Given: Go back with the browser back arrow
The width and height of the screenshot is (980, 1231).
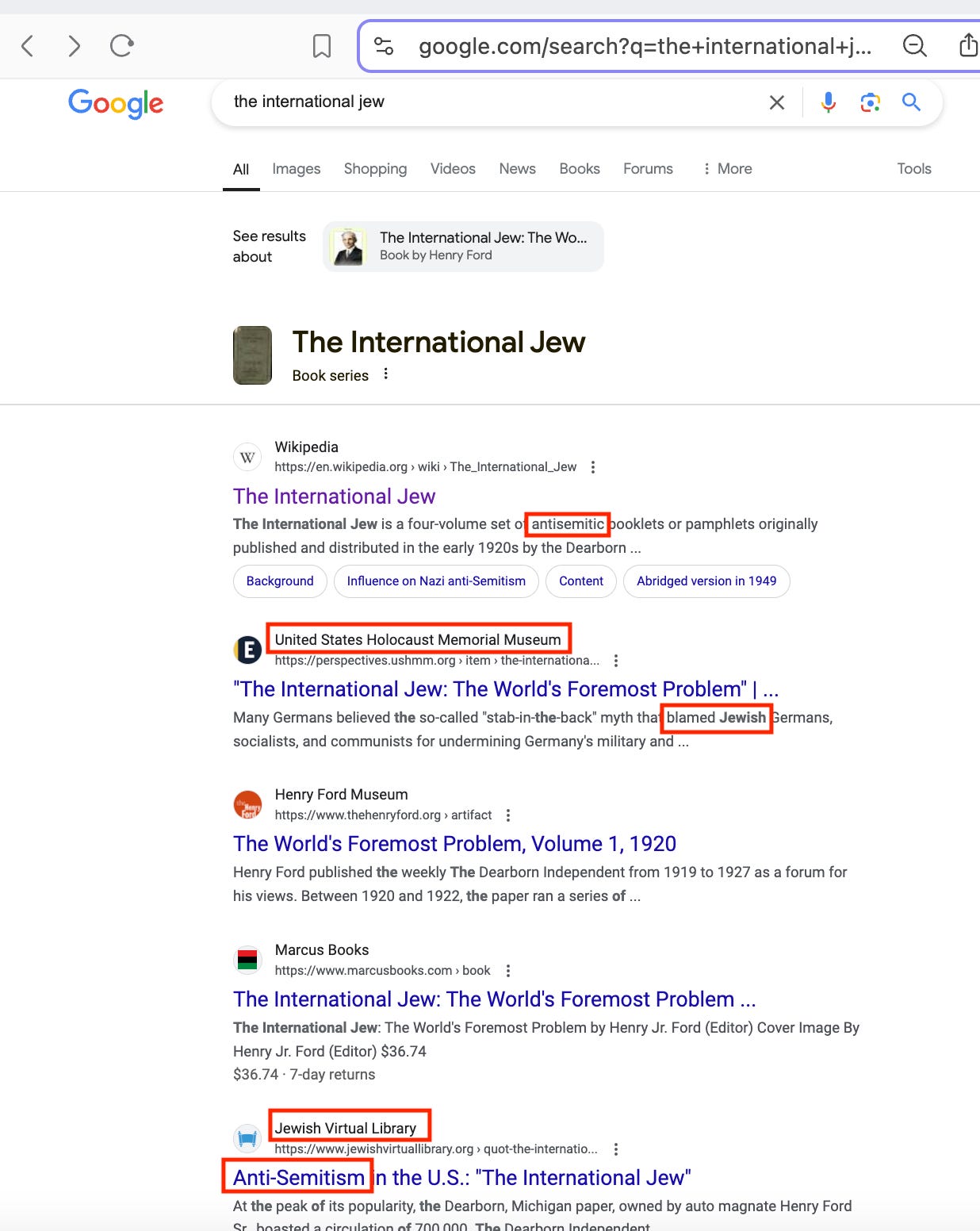Looking at the screenshot, I should (28, 46).
